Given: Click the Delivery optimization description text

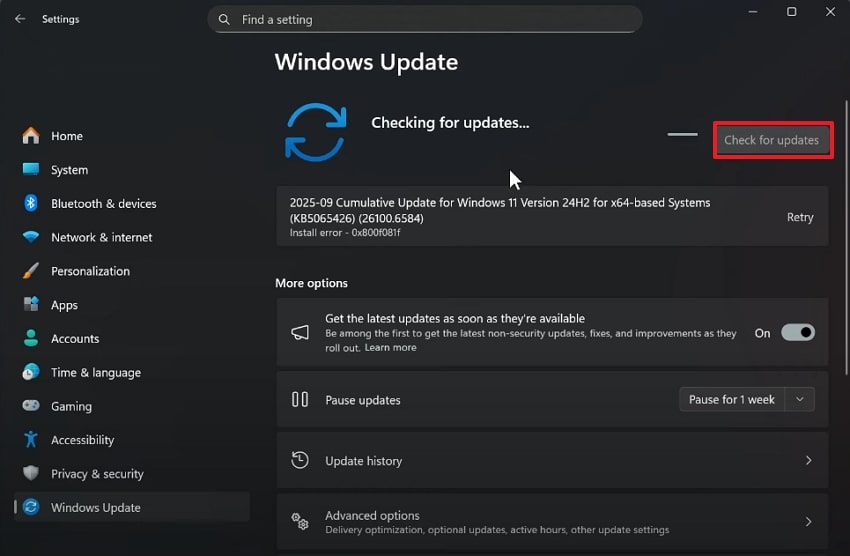Looking at the screenshot, I should pyautogui.click(x=497, y=530).
